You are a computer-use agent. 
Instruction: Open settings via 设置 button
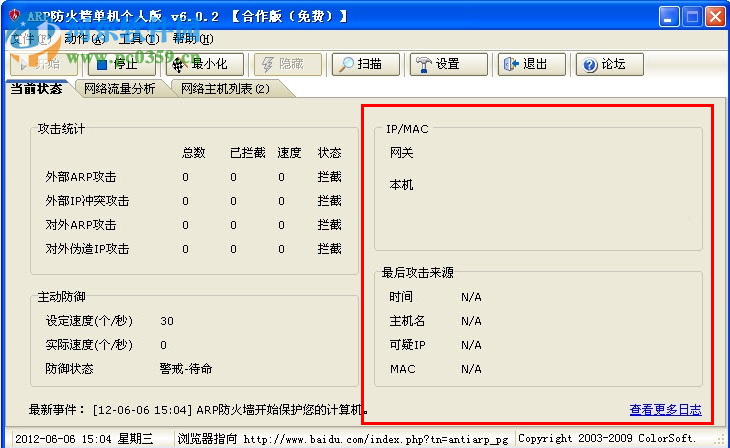pyautogui.click(x=449, y=64)
